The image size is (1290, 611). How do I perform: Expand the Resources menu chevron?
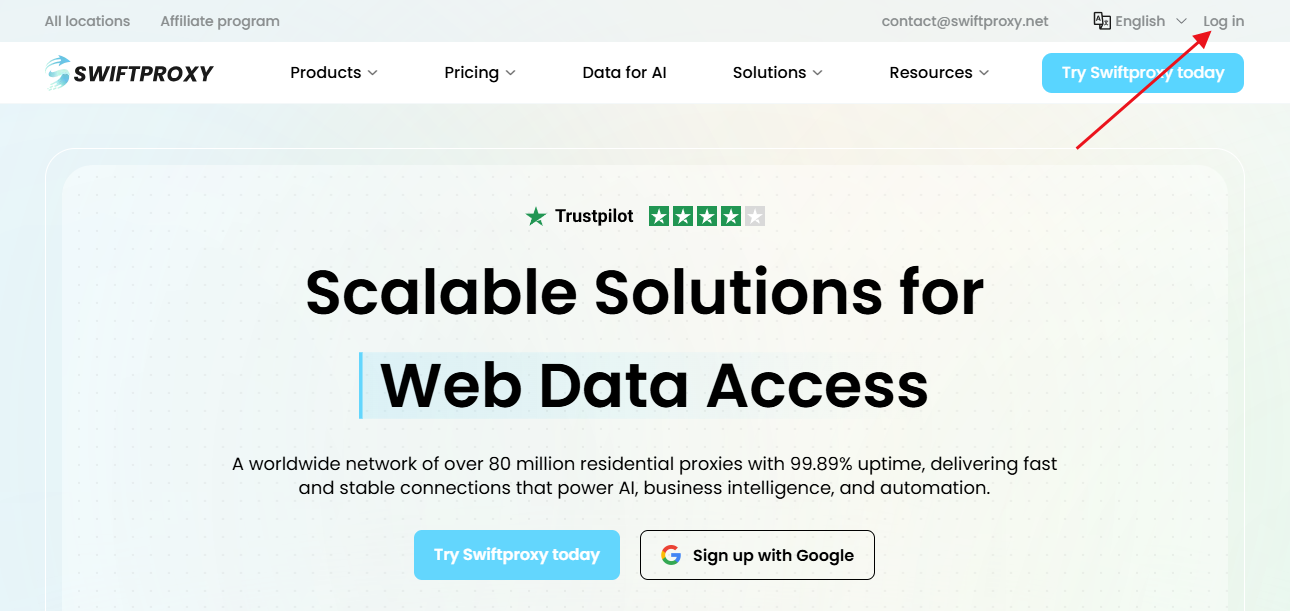click(x=984, y=73)
